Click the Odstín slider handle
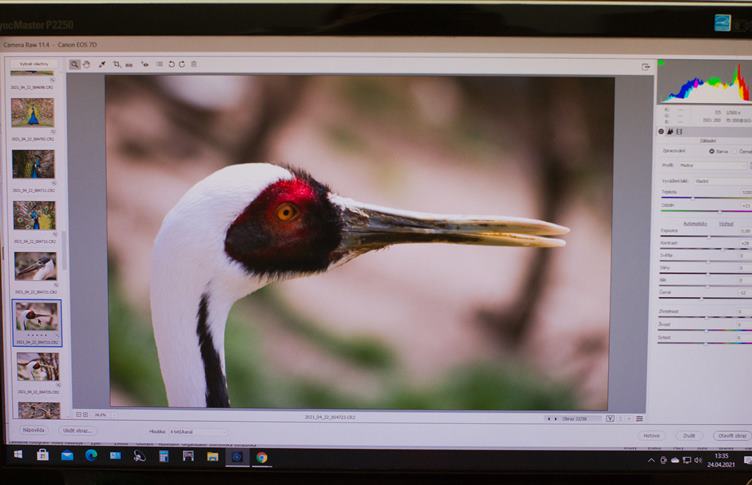Viewport: 752px width, 485px height. 719,211
